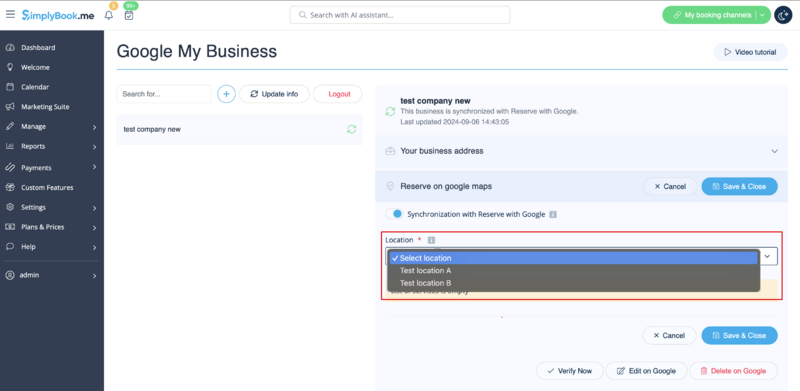The width and height of the screenshot is (800, 391).
Task: Choose Select location option in the dropdown
Action: click(x=574, y=258)
